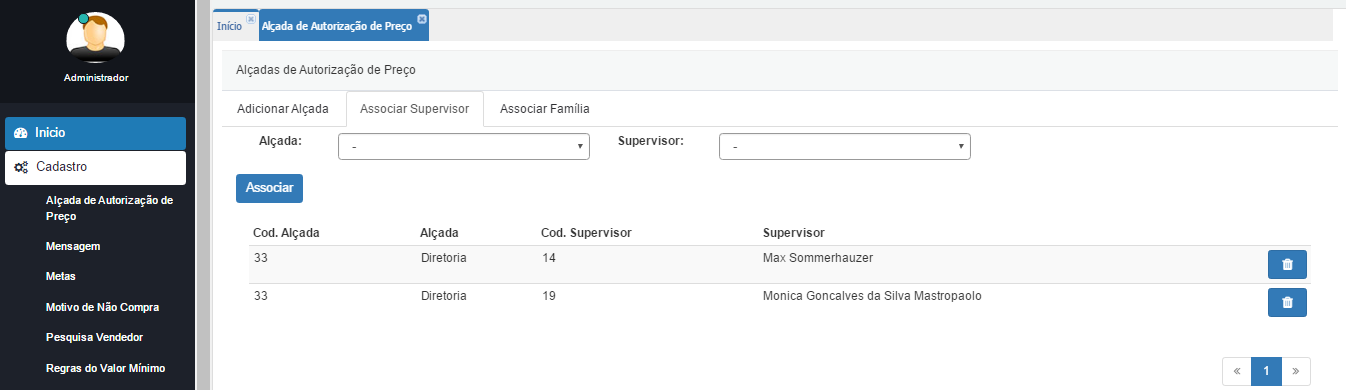
Task: Switch to Adicionar Alçada tab
Action: (x=283, y=108)
